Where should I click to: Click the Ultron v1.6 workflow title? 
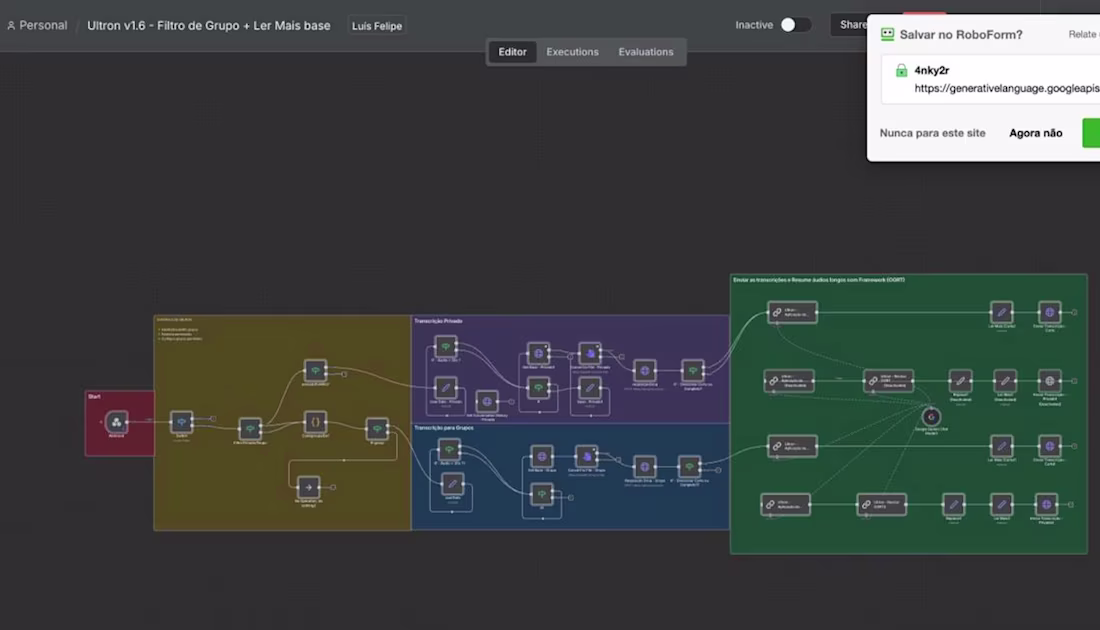pyautogui.click(x=208, y=25)
